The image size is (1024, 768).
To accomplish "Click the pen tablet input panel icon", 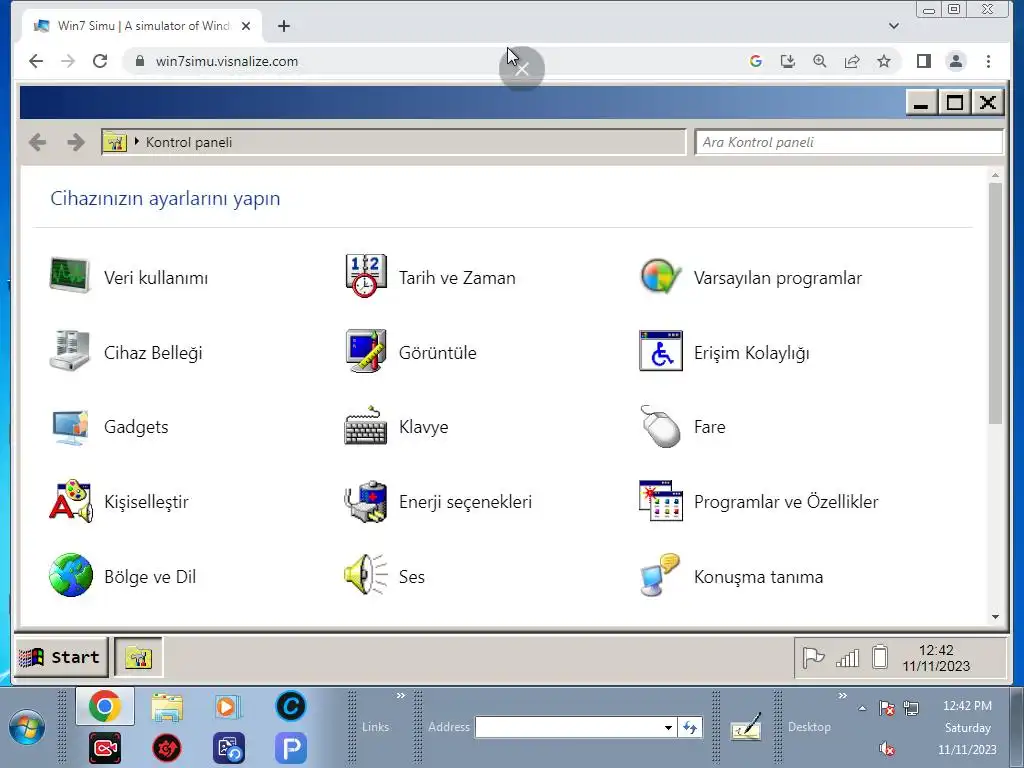I will (746, 726).
